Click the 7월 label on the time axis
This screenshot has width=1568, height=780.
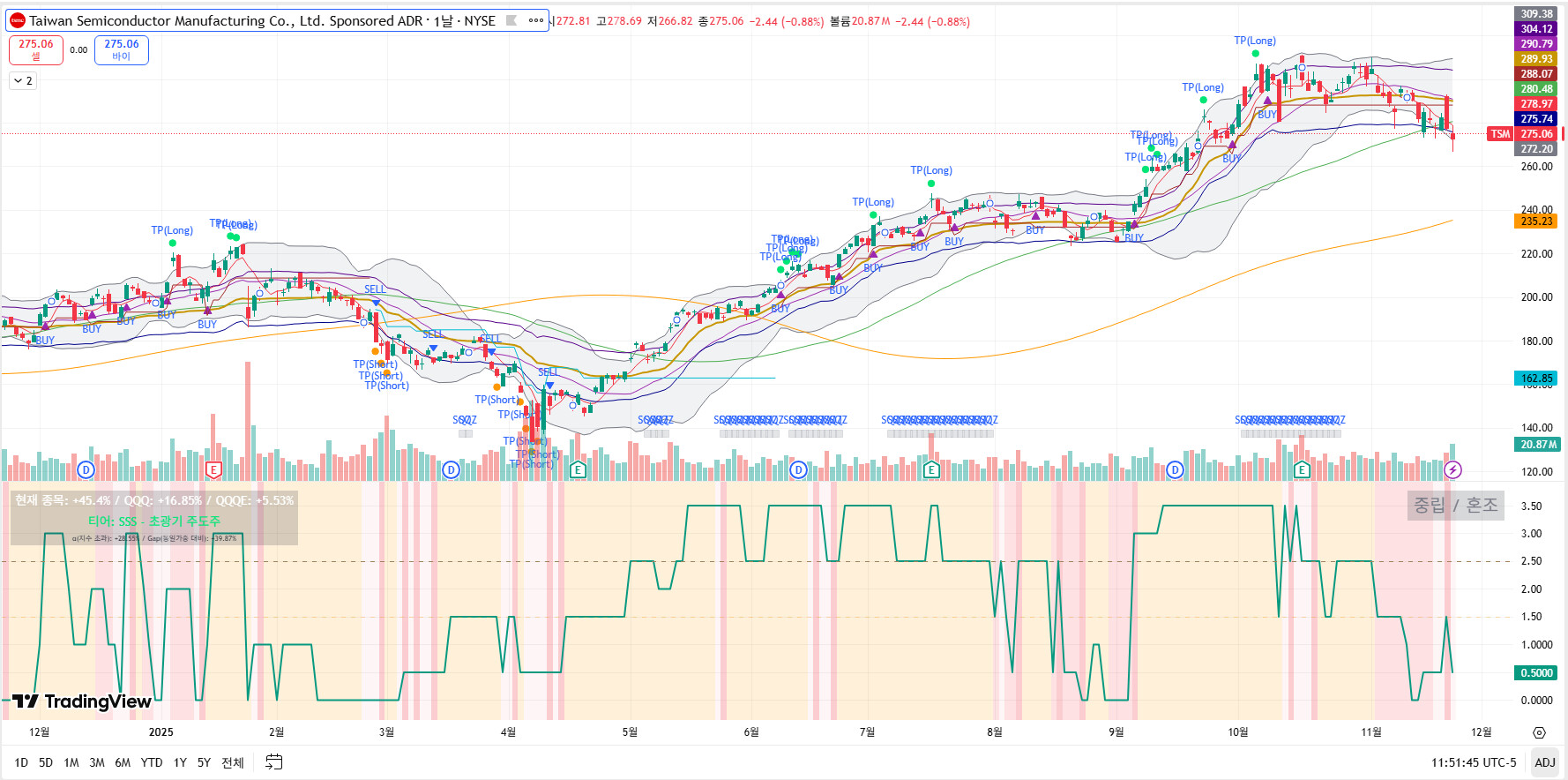(867, 732)
